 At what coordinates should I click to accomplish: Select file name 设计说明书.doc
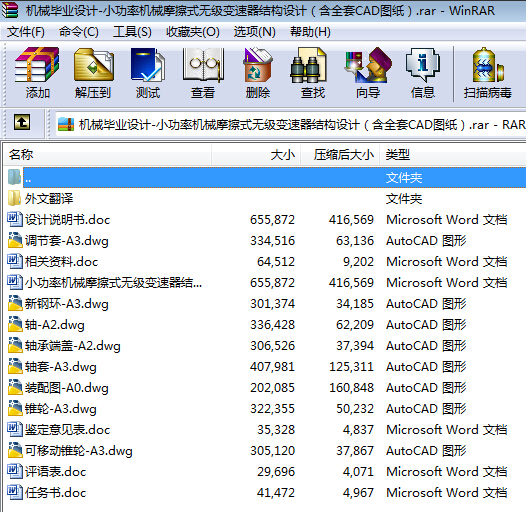pos(67,220)
